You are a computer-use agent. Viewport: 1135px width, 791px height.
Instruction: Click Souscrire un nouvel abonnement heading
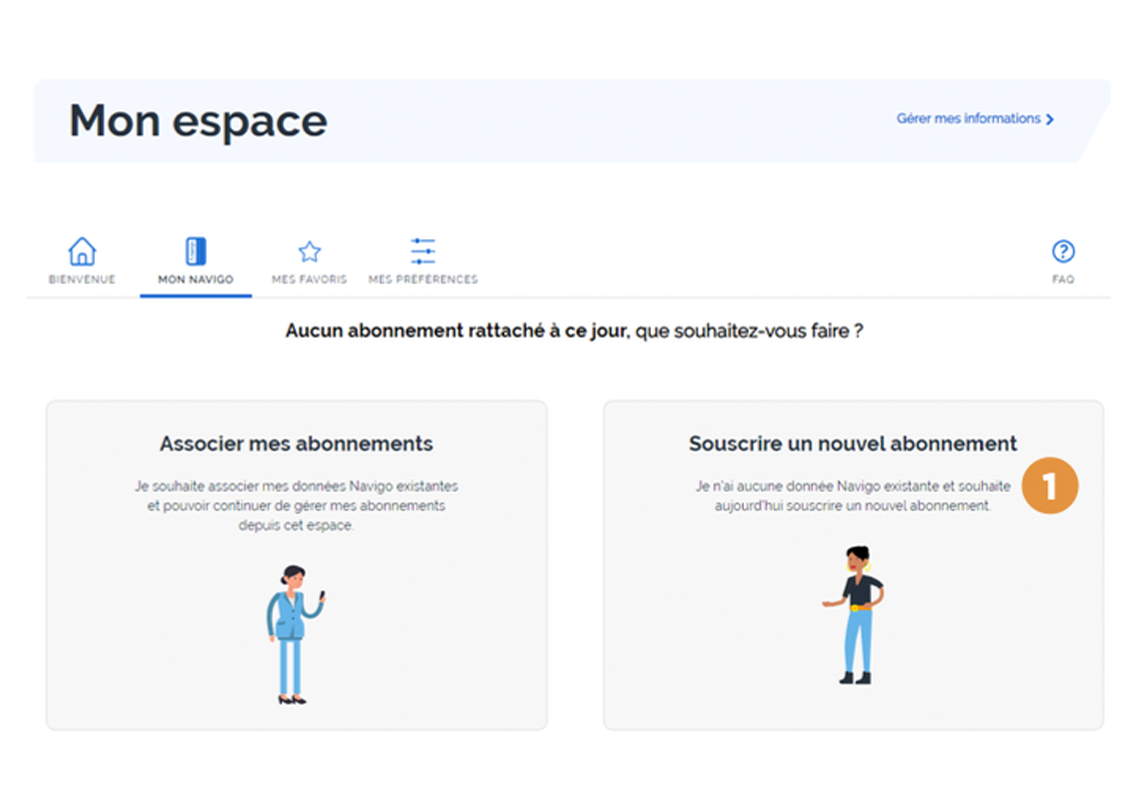853,444
